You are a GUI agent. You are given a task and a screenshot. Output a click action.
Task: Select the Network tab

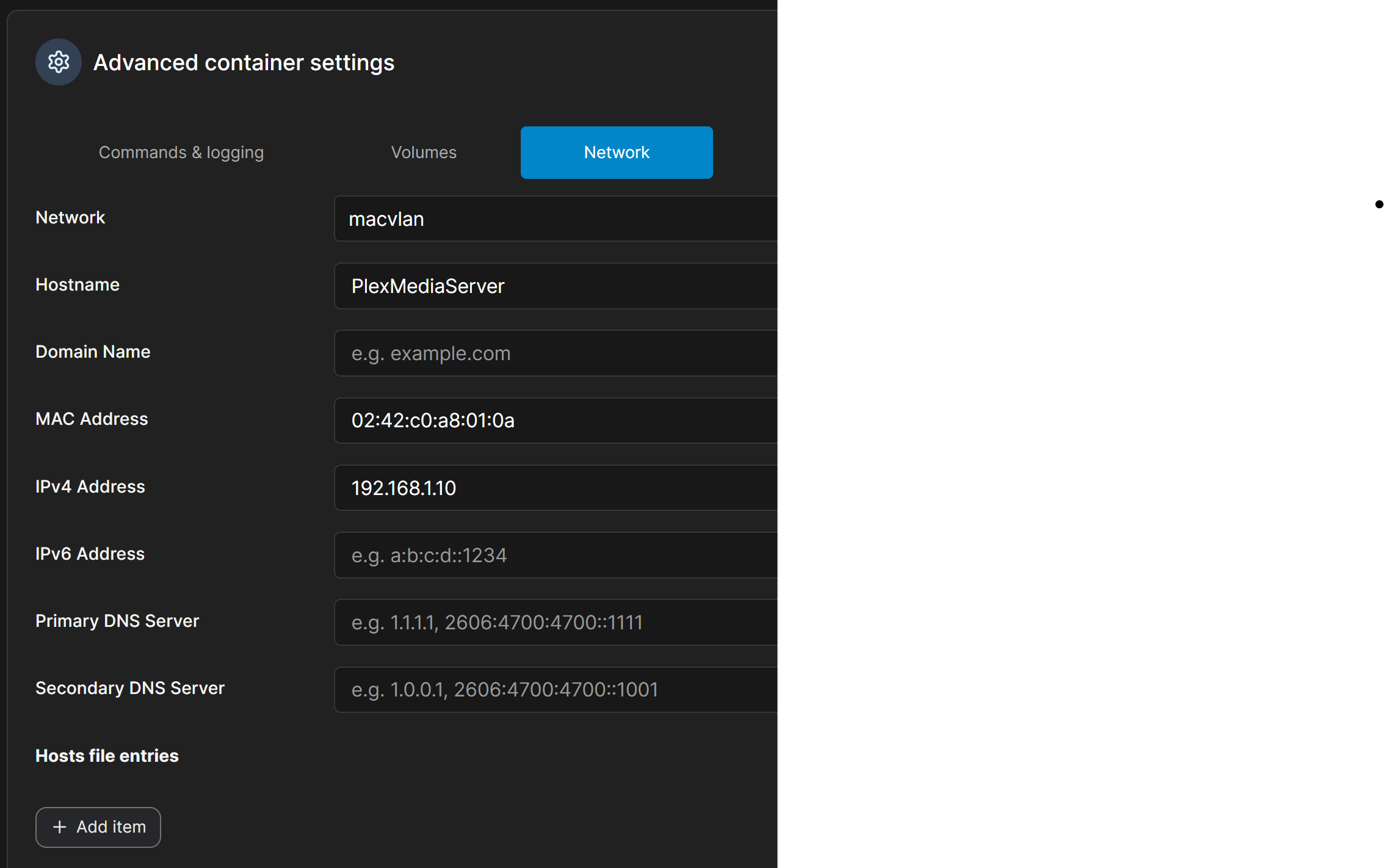(616, 153)
